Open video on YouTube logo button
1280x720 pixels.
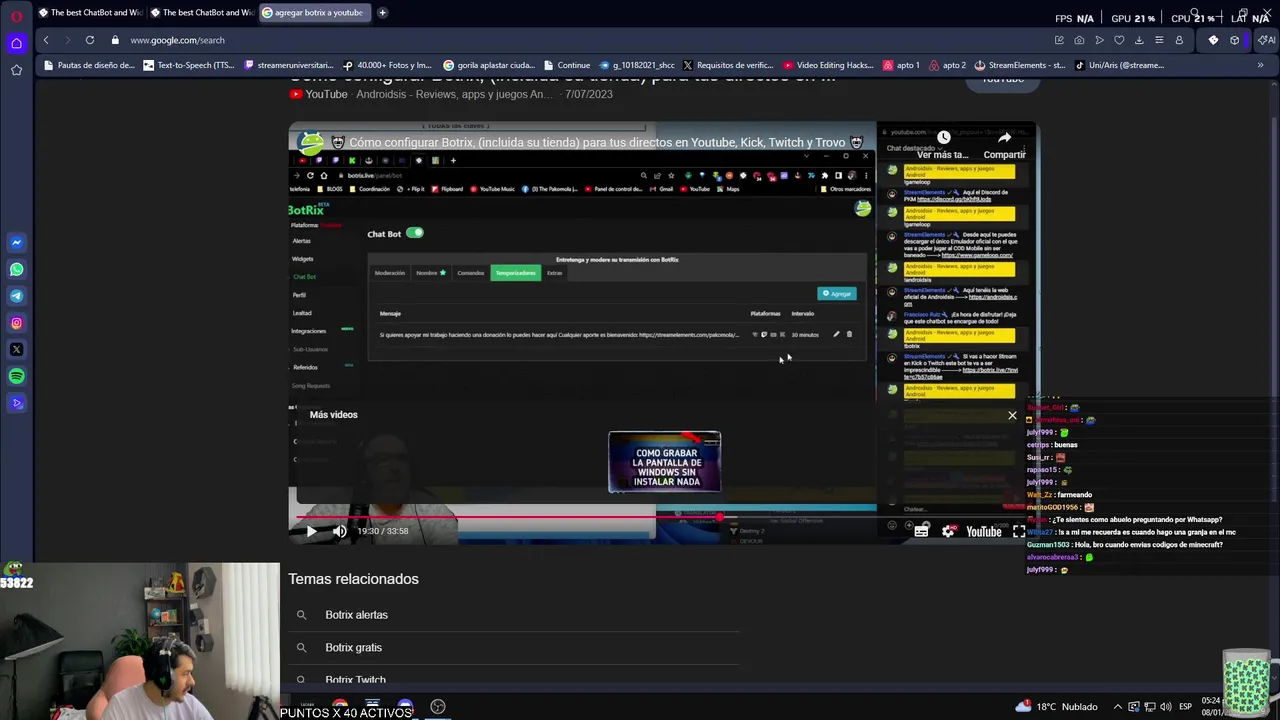click(984, 531)
